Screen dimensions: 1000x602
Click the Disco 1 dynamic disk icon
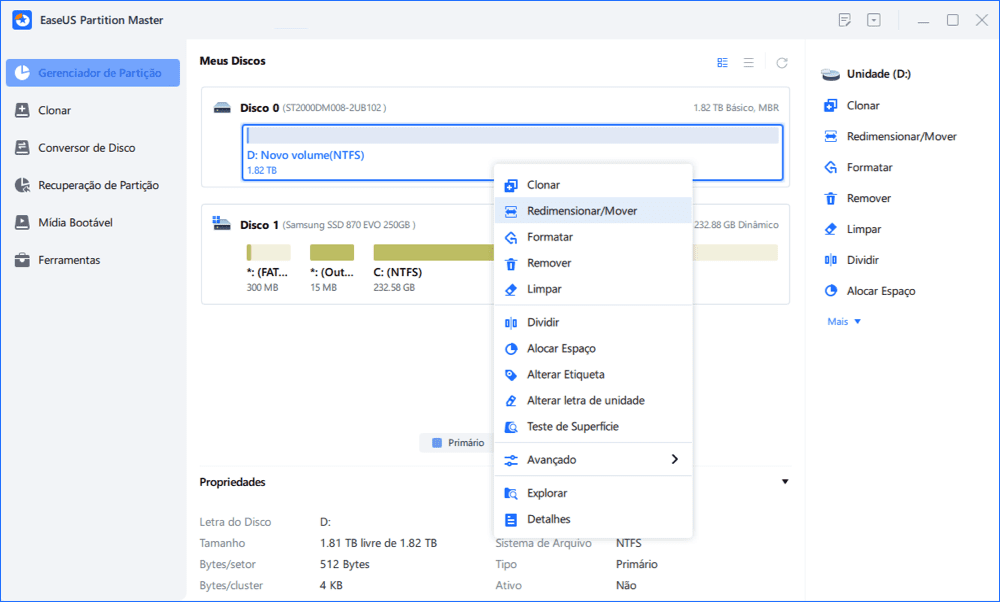pyautogui.click(x=221, y=224)
